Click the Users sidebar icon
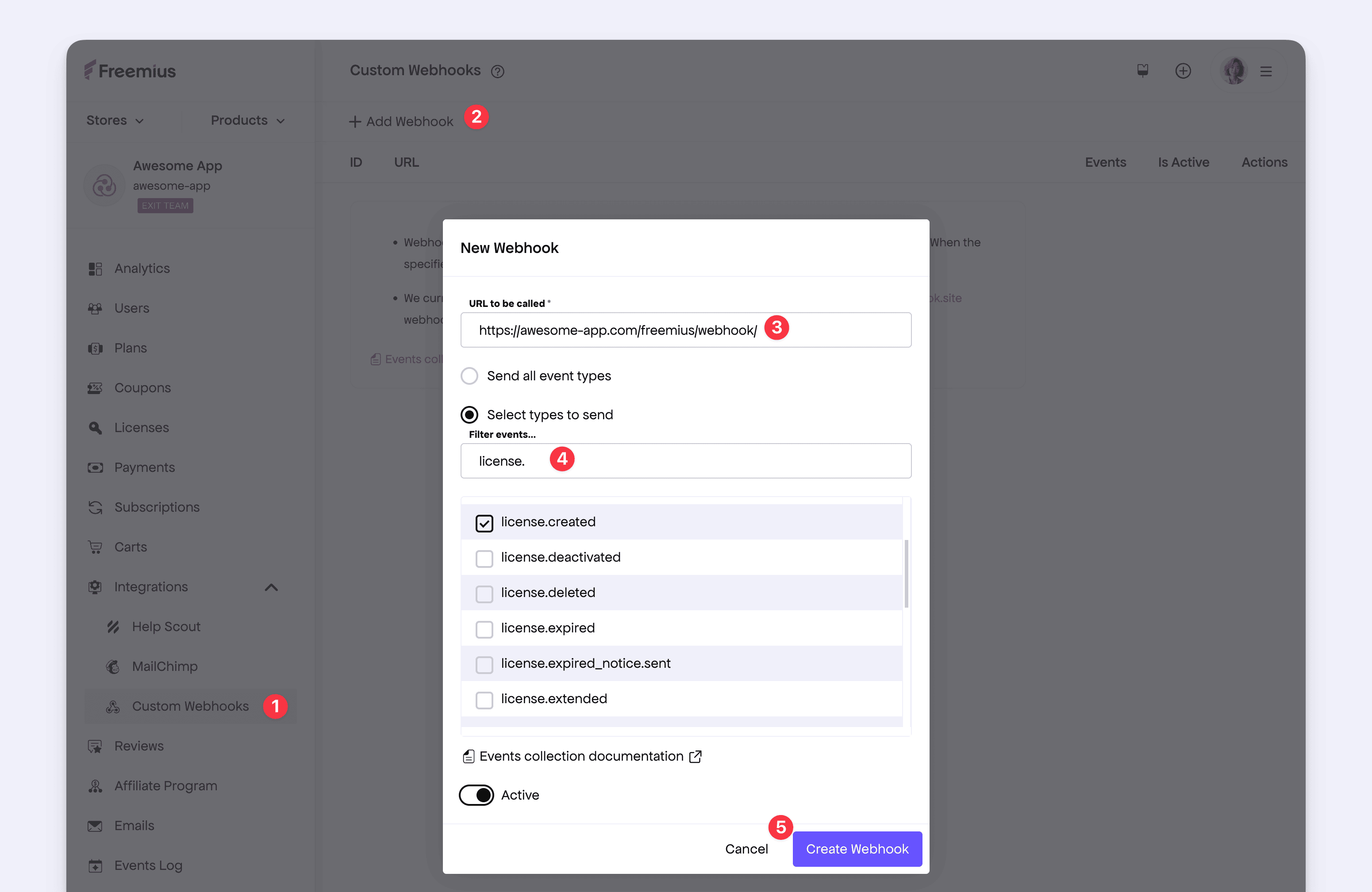 95,309
